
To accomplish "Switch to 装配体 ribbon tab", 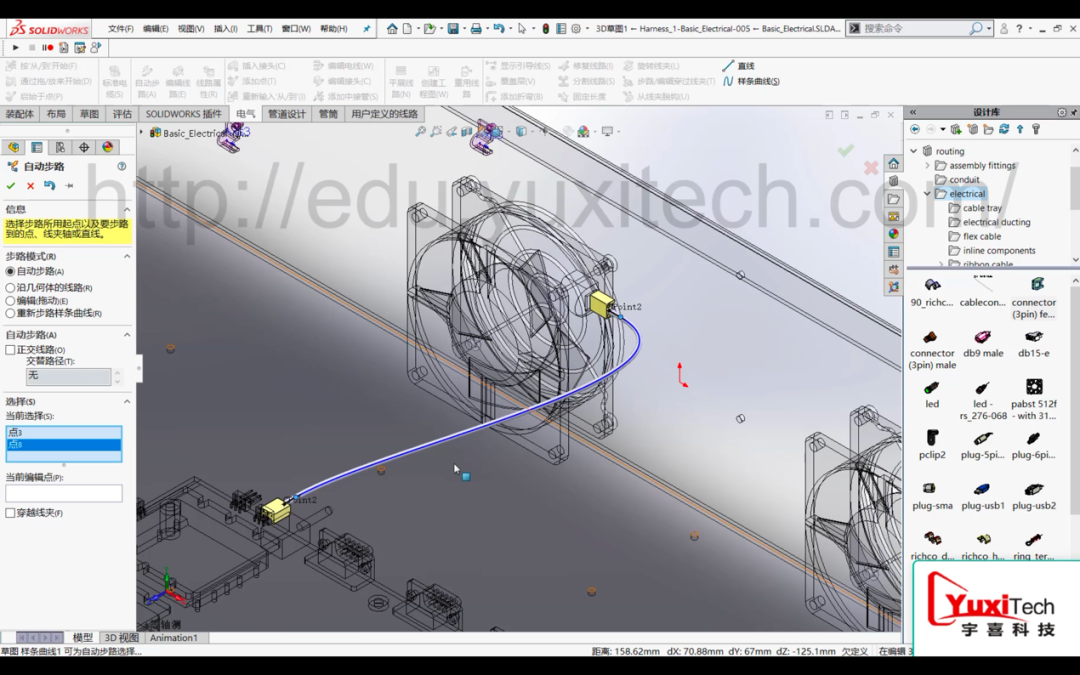I will [x=19, y=114].
